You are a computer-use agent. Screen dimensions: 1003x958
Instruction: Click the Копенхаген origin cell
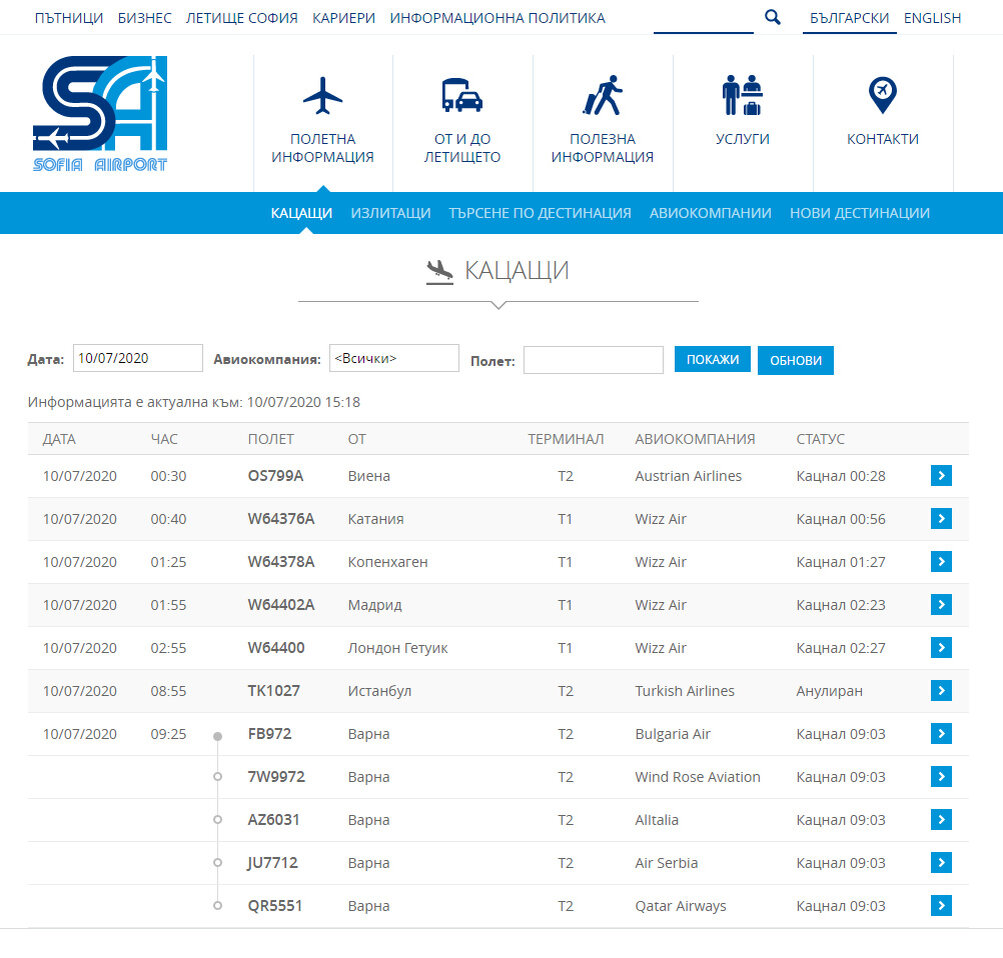click(388, 562)
